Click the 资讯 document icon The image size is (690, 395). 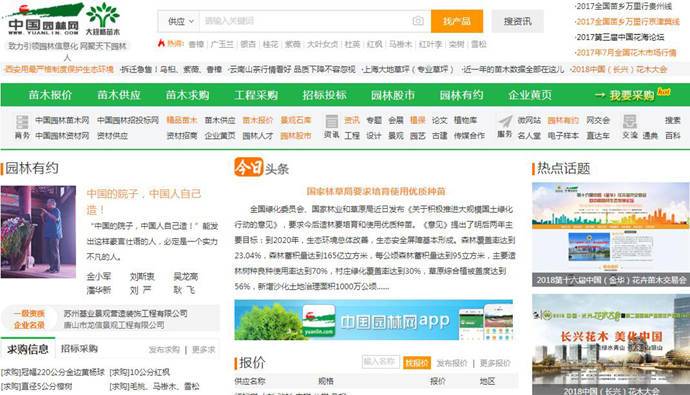click(x=331, y=121)
